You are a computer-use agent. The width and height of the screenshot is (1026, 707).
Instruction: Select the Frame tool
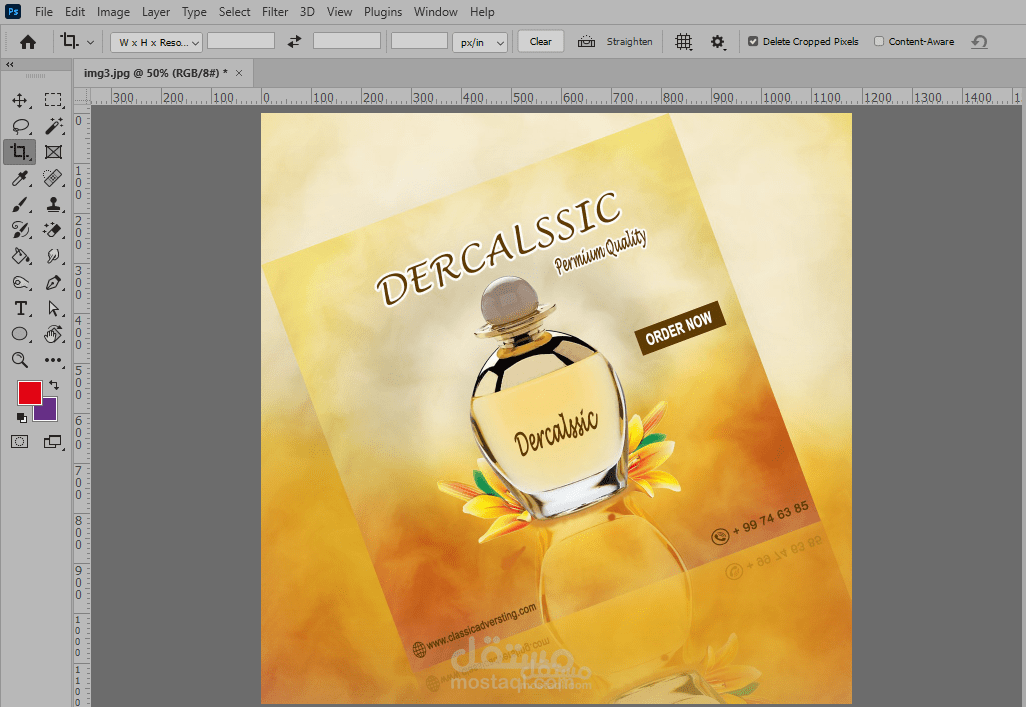click(x=53, y=152)
